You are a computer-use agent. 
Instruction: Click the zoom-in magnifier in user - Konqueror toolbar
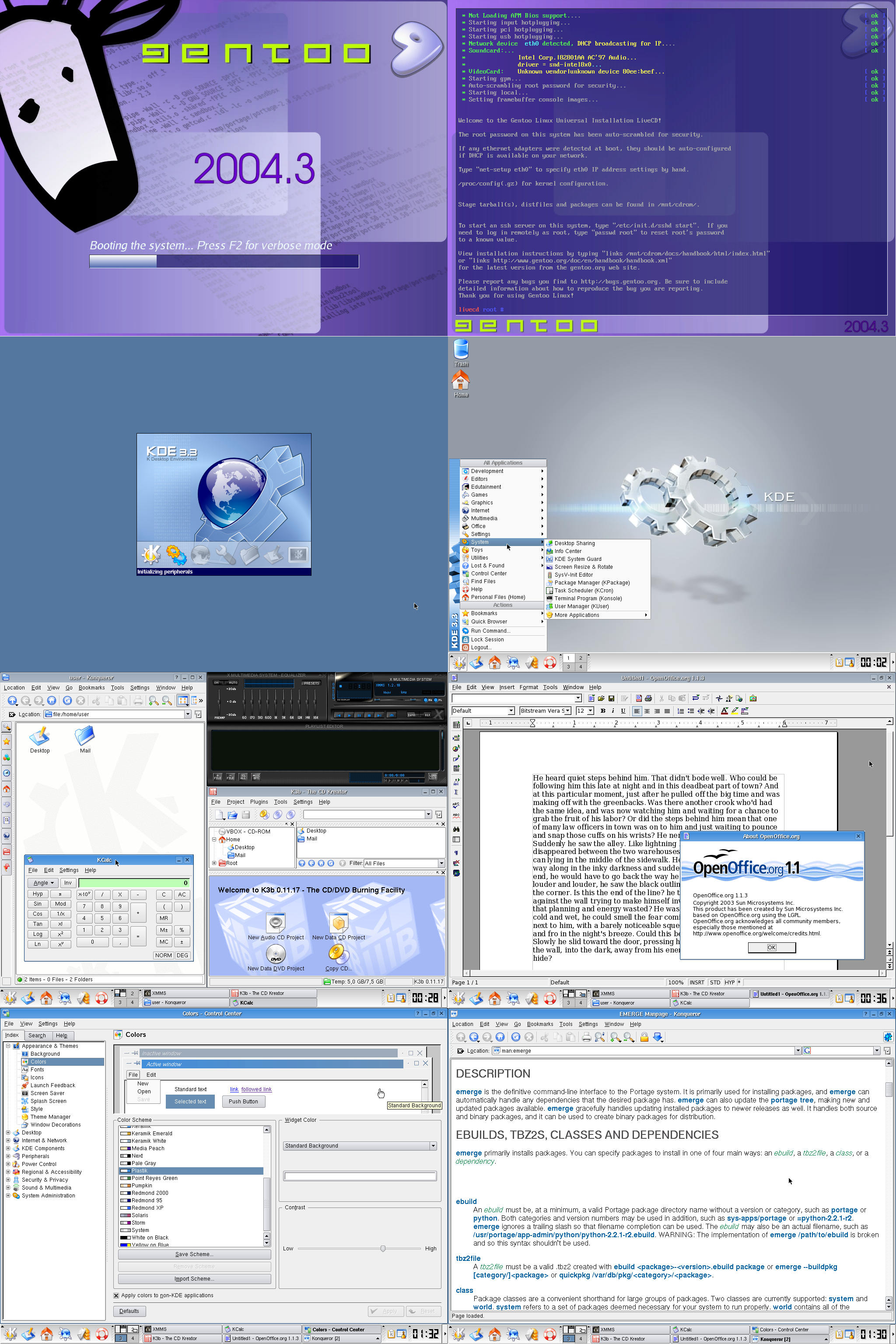[x=154, y=700]
